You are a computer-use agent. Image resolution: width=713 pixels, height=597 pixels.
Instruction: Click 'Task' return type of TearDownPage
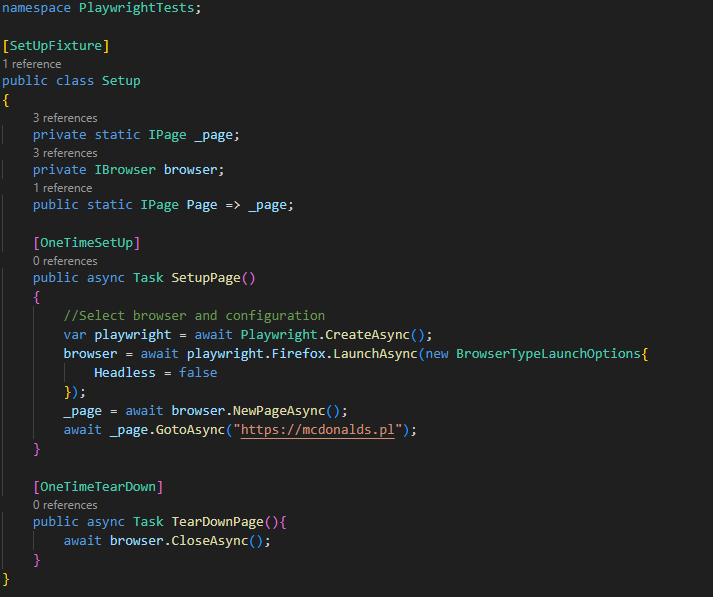(148, 522)
